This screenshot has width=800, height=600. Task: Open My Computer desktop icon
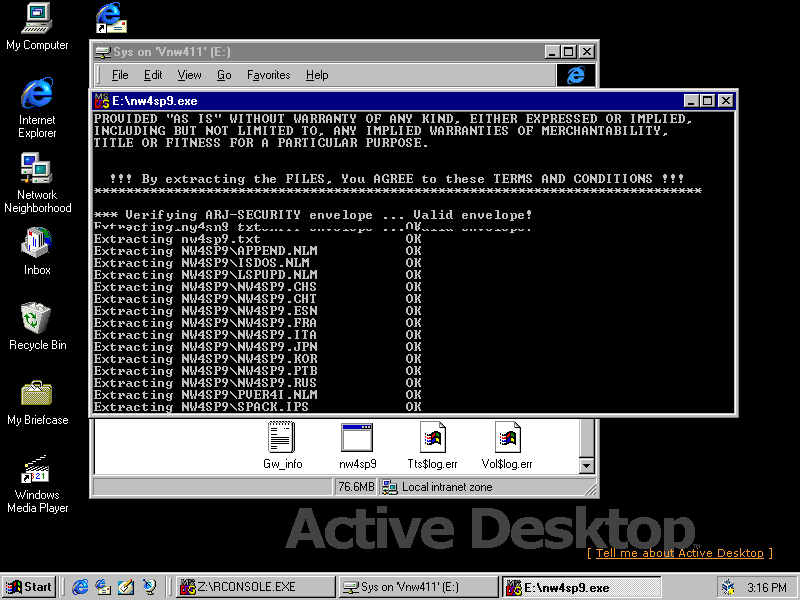tap(37, 27)
